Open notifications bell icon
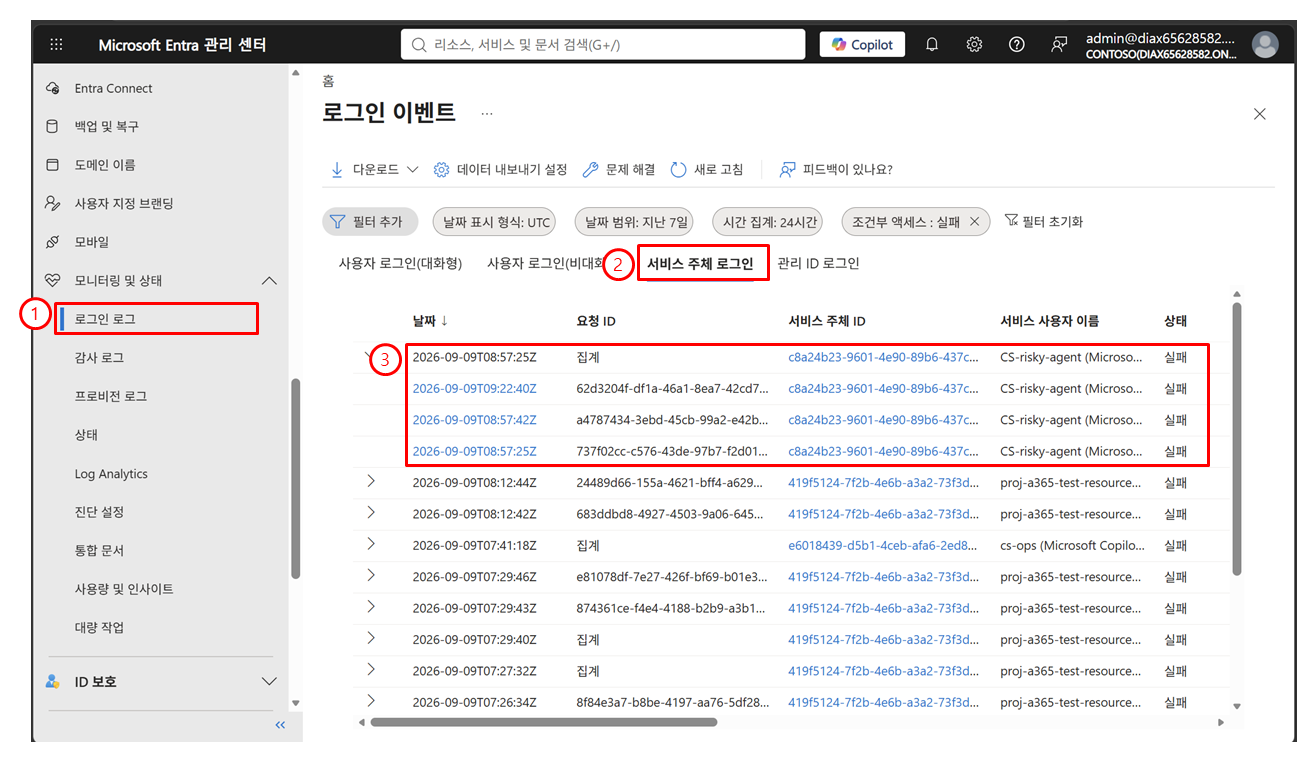 (932, 45)
